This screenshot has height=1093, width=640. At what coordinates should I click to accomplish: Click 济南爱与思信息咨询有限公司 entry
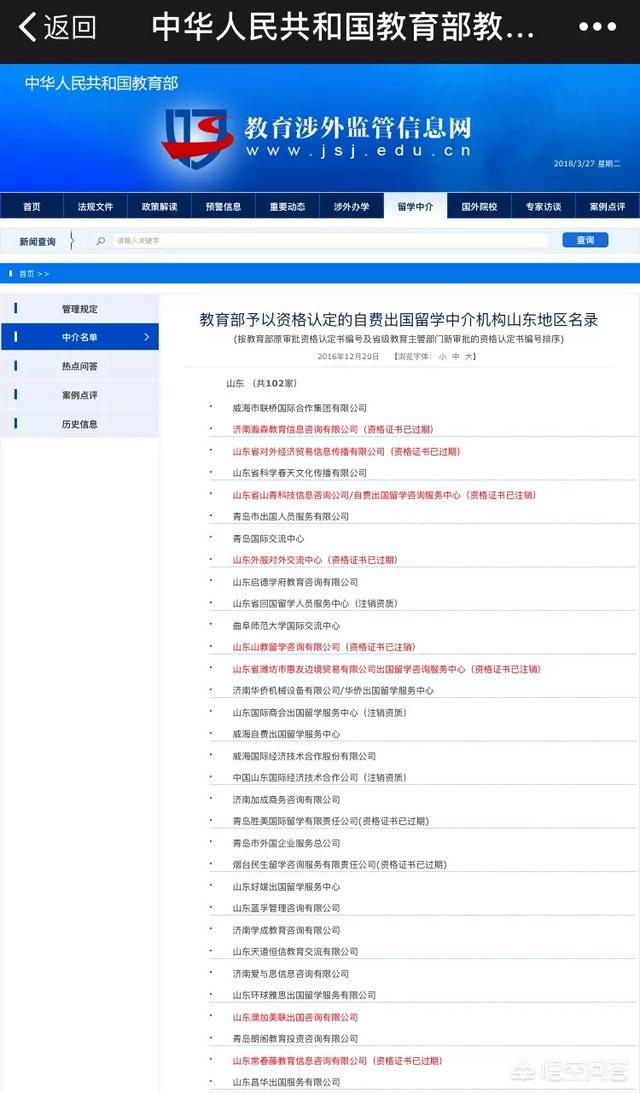pyautogui.click(x=291, y=974)
